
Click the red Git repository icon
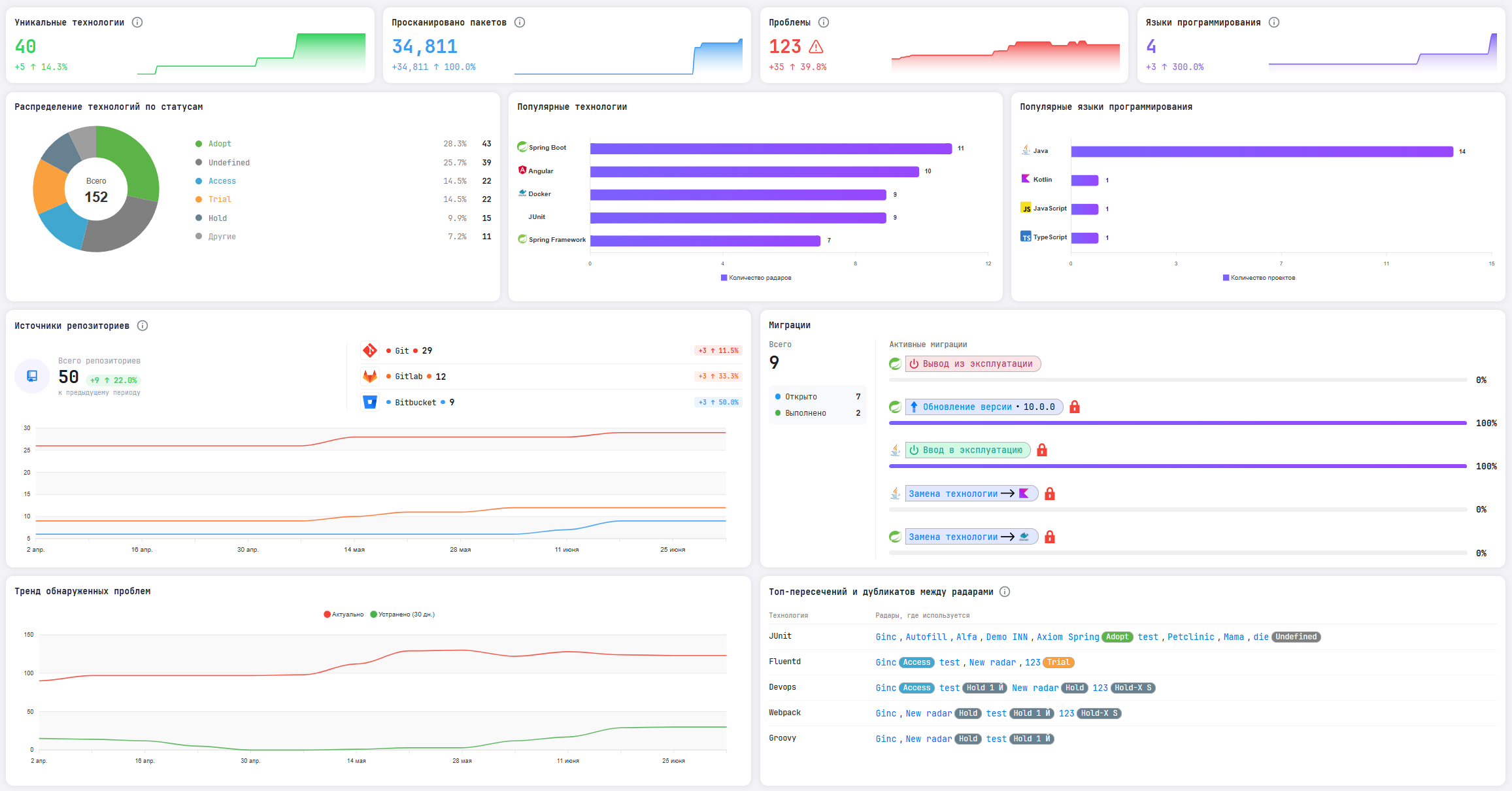[370, 350]
